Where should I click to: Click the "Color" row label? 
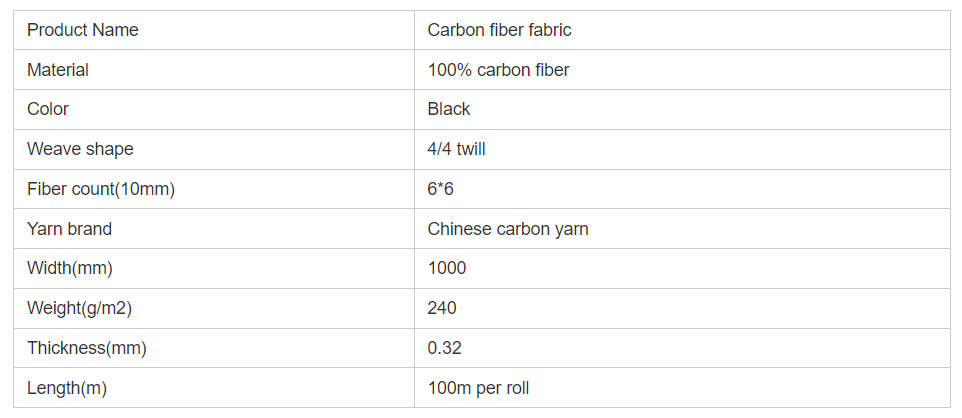[x=48, y=109]
